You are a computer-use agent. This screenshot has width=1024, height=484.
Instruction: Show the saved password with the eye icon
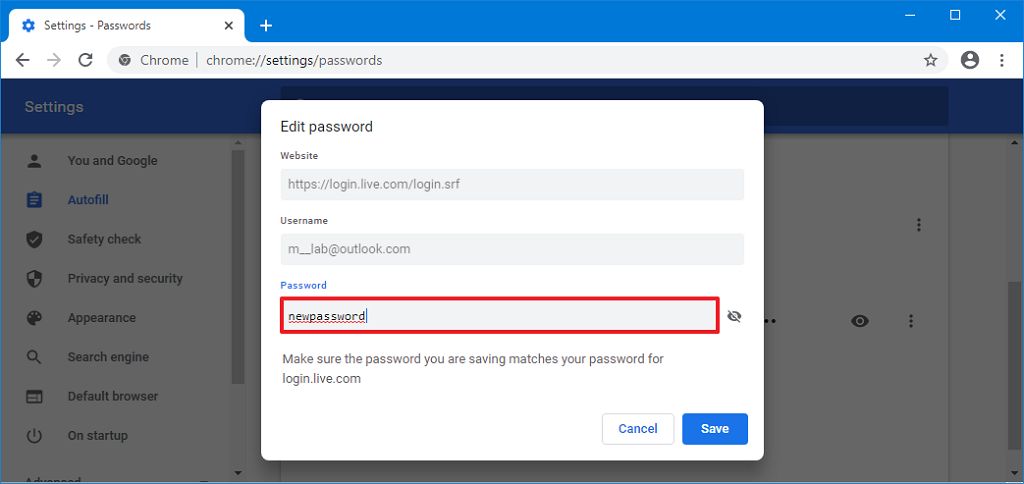pyautogui.click(x=860, y=321)
